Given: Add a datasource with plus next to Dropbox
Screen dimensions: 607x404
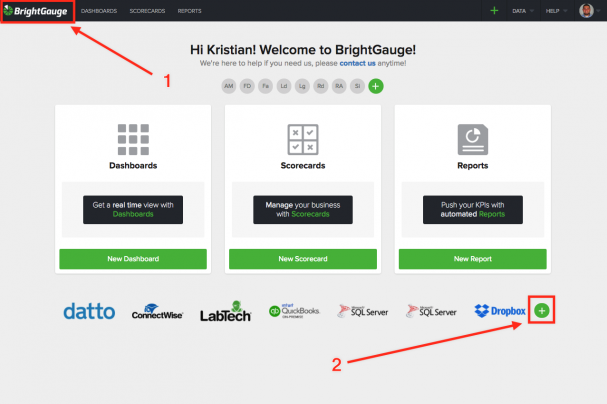Looking at the screenshot, I should pos(542,311).
